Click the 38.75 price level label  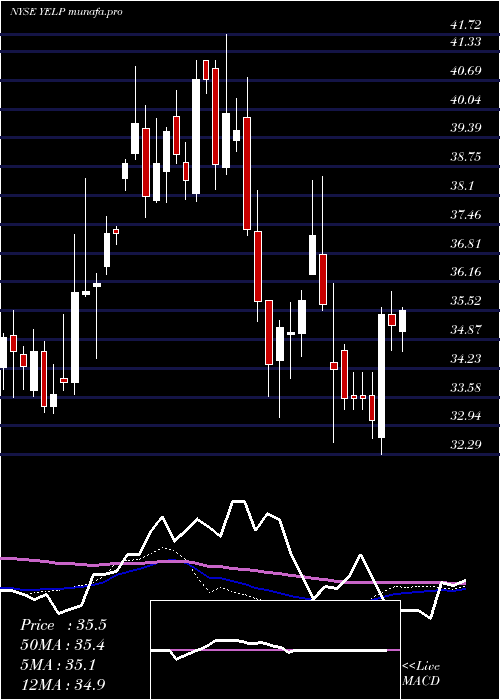[x=466, y=157]
